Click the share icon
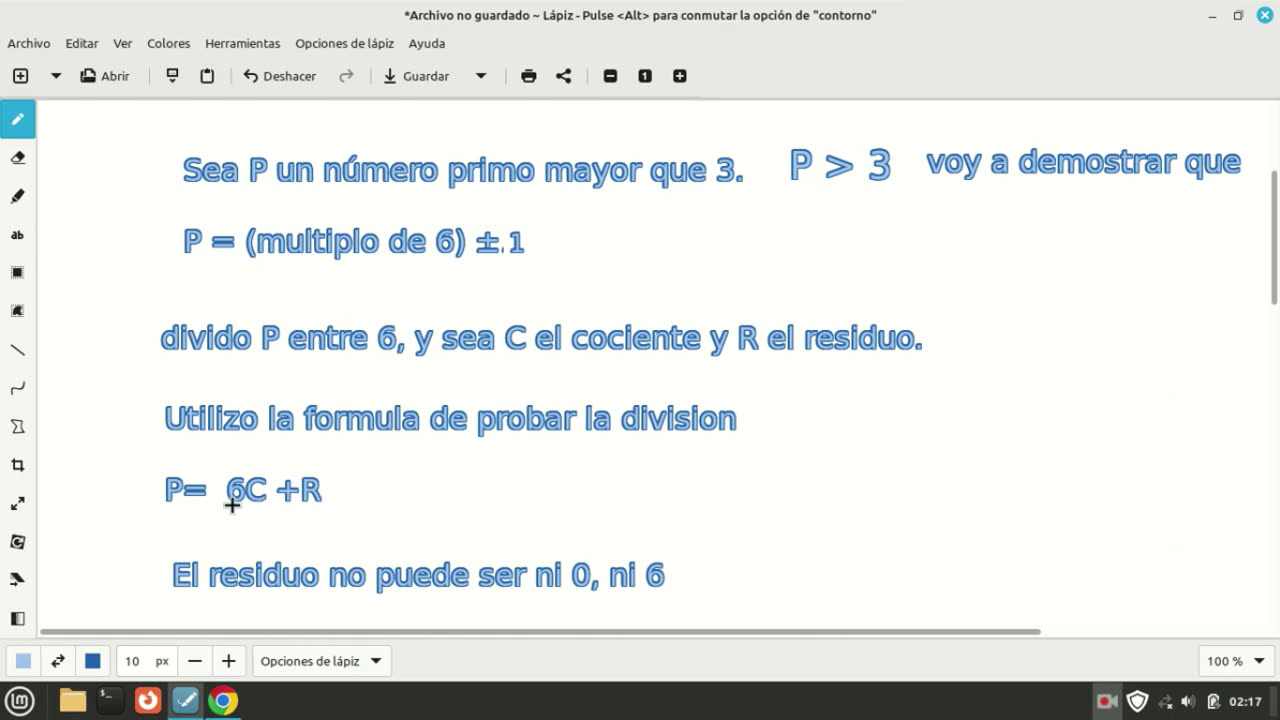1280x720 pixels. point(564,76)
